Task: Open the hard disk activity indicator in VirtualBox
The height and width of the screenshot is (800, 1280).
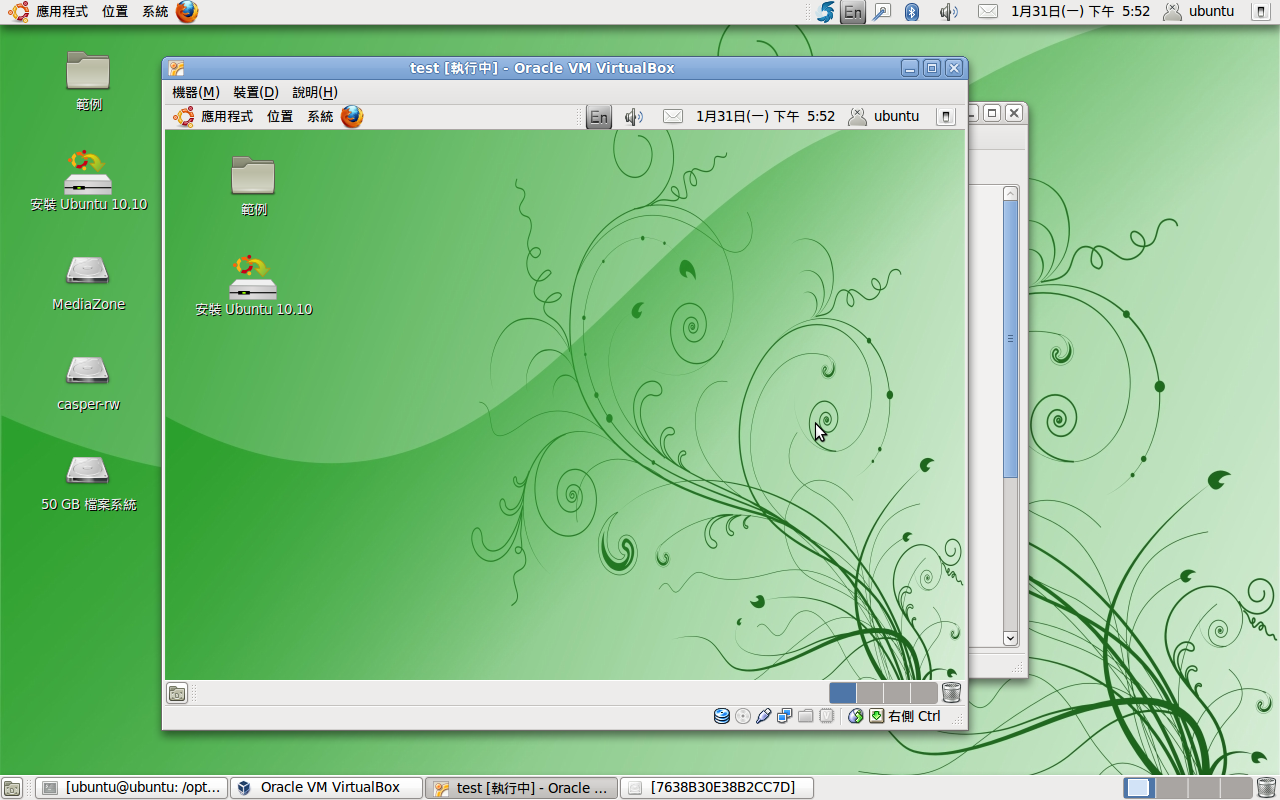Action: pos(722,716)
